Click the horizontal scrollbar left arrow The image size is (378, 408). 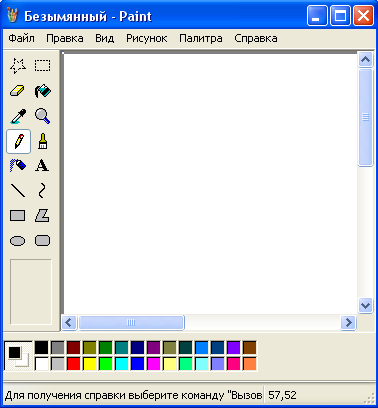click(x=69, y=322)
